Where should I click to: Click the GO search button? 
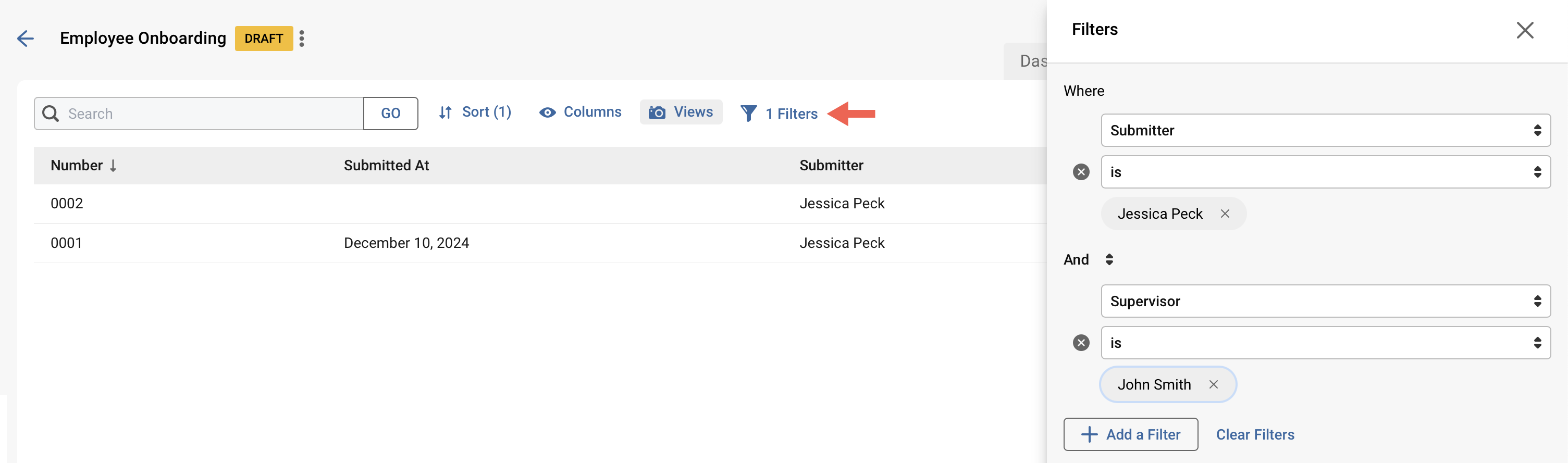coord(390,113)
